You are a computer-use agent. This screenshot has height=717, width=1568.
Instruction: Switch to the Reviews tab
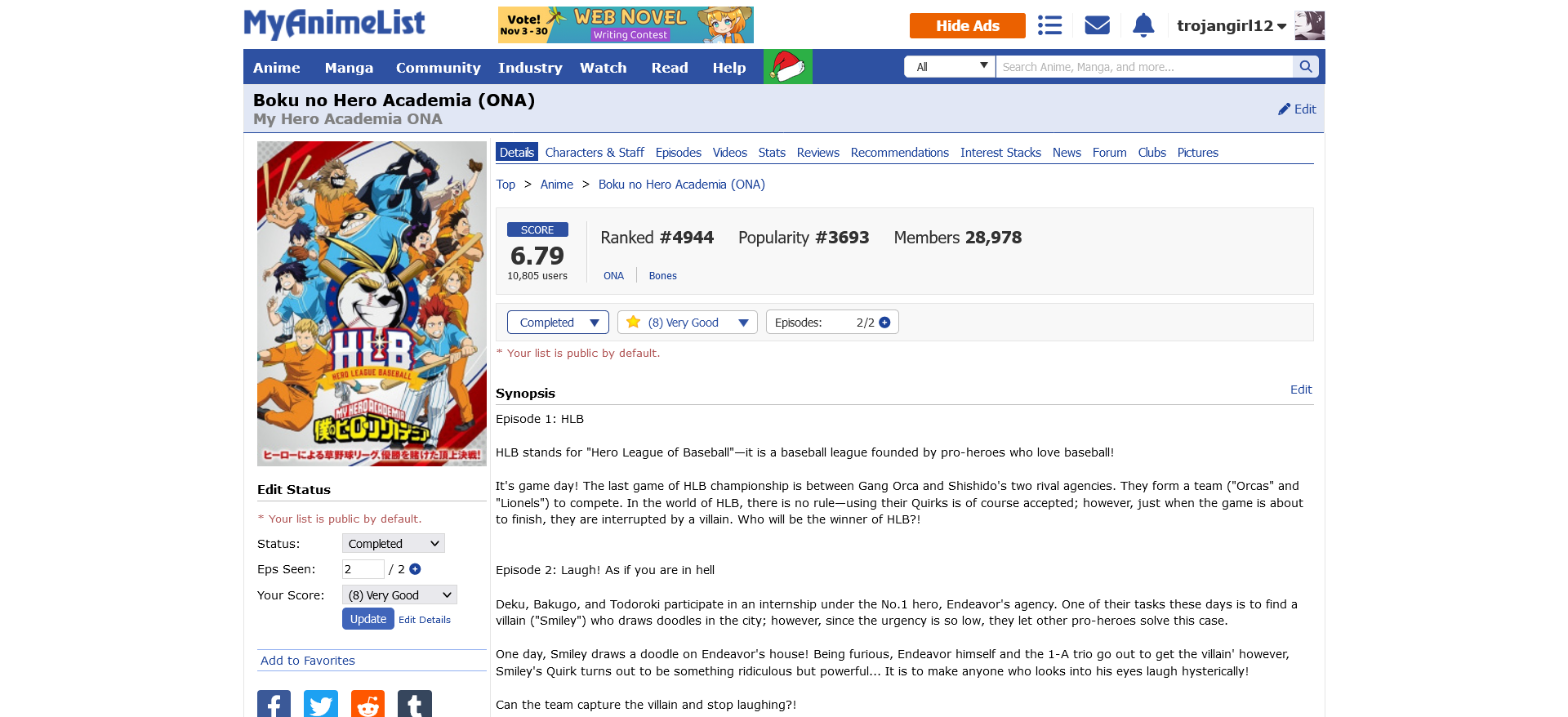(x=817, y=153)
